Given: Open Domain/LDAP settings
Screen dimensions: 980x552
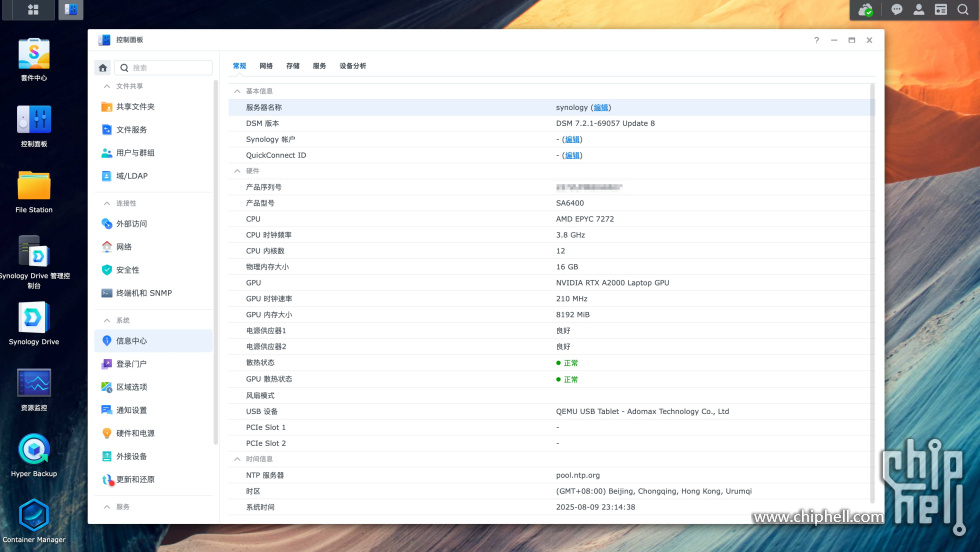Looking at the screenshot, I should click(x=154, y=176).
